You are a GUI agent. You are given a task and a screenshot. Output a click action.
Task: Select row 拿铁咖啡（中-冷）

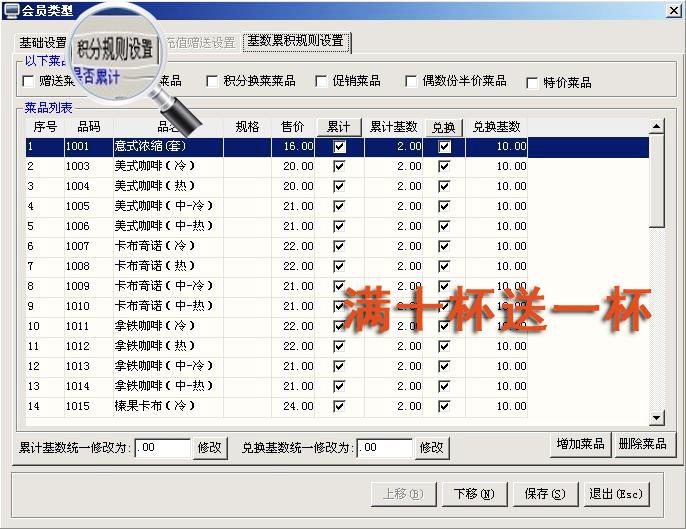[276, 366]
